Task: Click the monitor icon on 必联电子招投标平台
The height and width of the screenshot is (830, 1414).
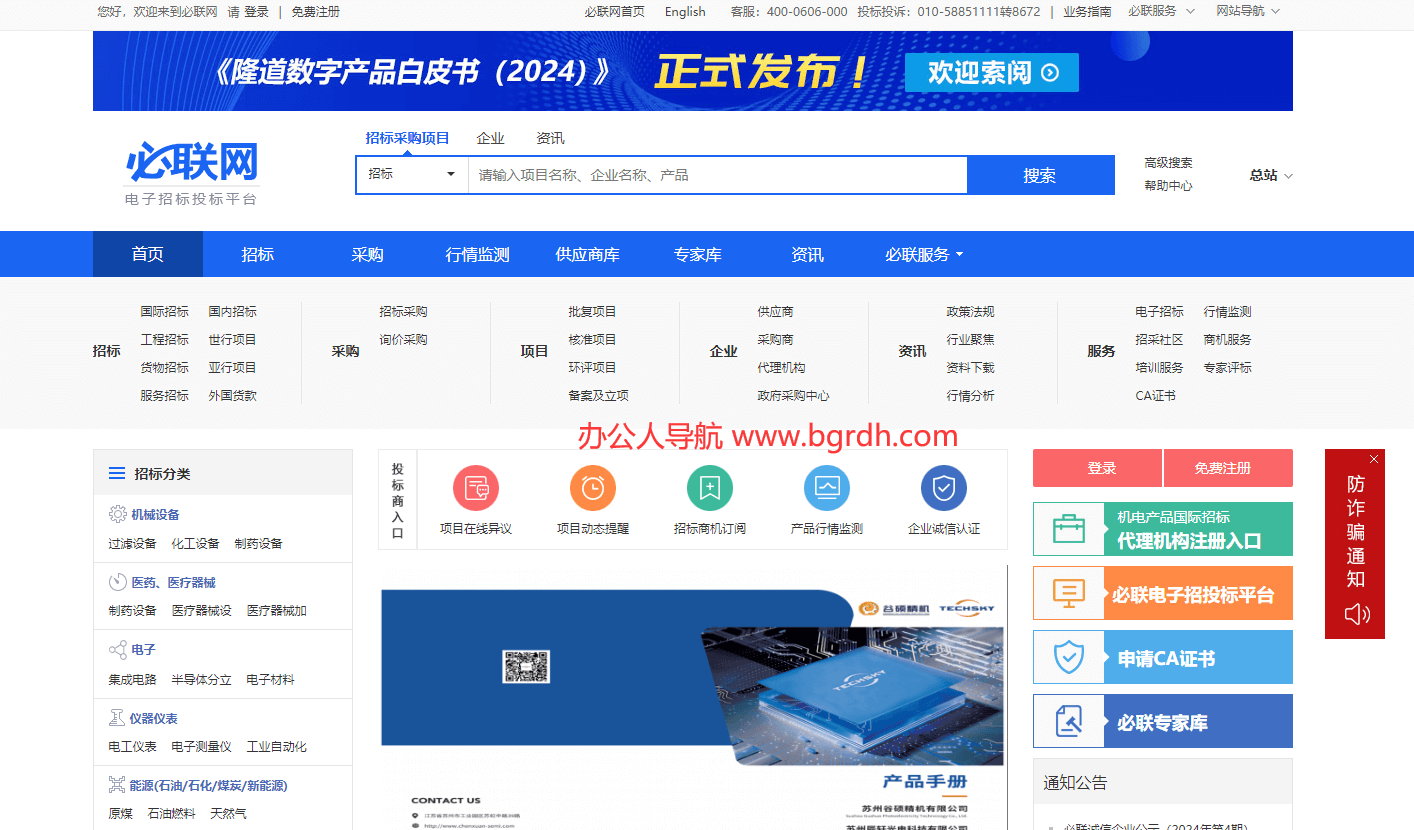Action: click(1069, 592)
